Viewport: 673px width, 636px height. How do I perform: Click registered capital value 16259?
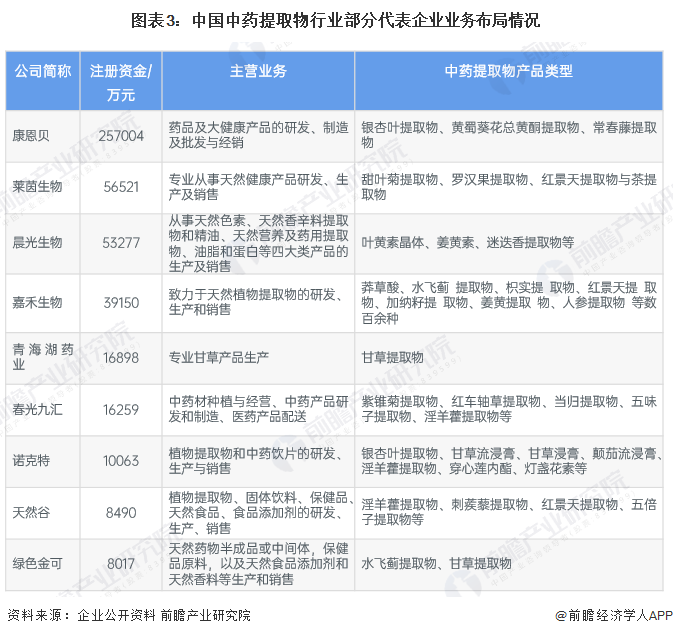pyautogui.click(x=121, y=409)
